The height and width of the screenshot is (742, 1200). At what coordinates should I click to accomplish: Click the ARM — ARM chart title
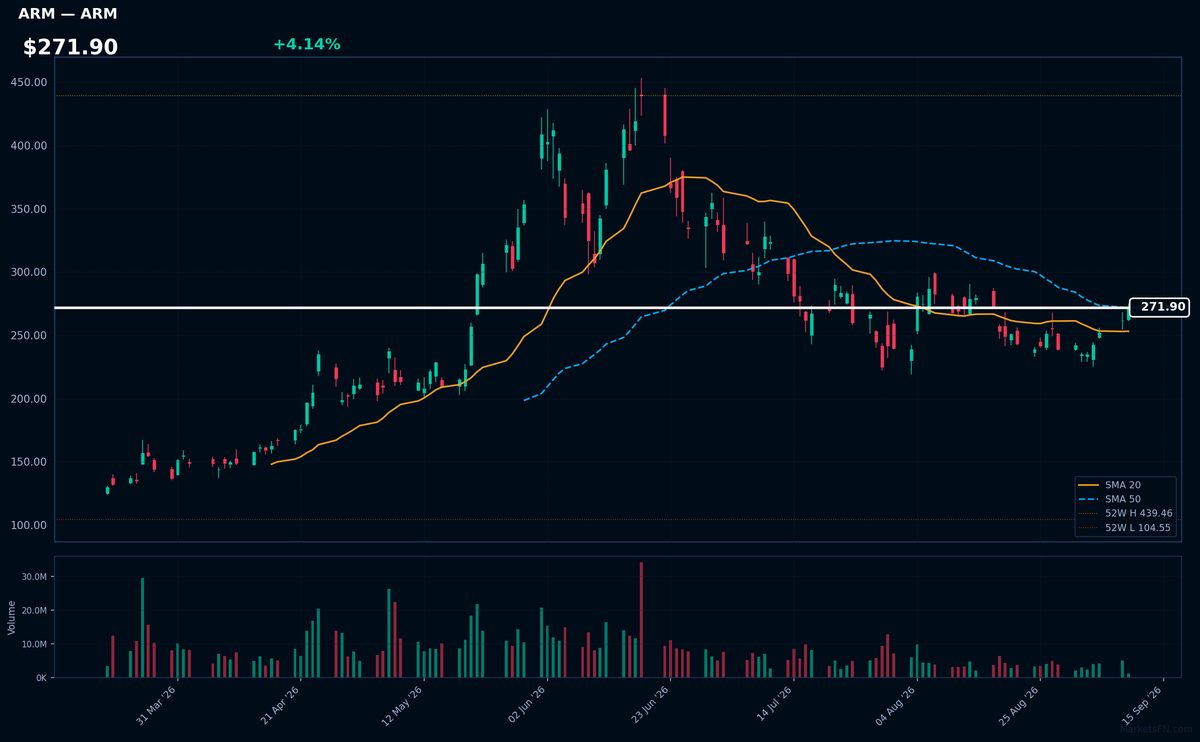coord(67,14)
